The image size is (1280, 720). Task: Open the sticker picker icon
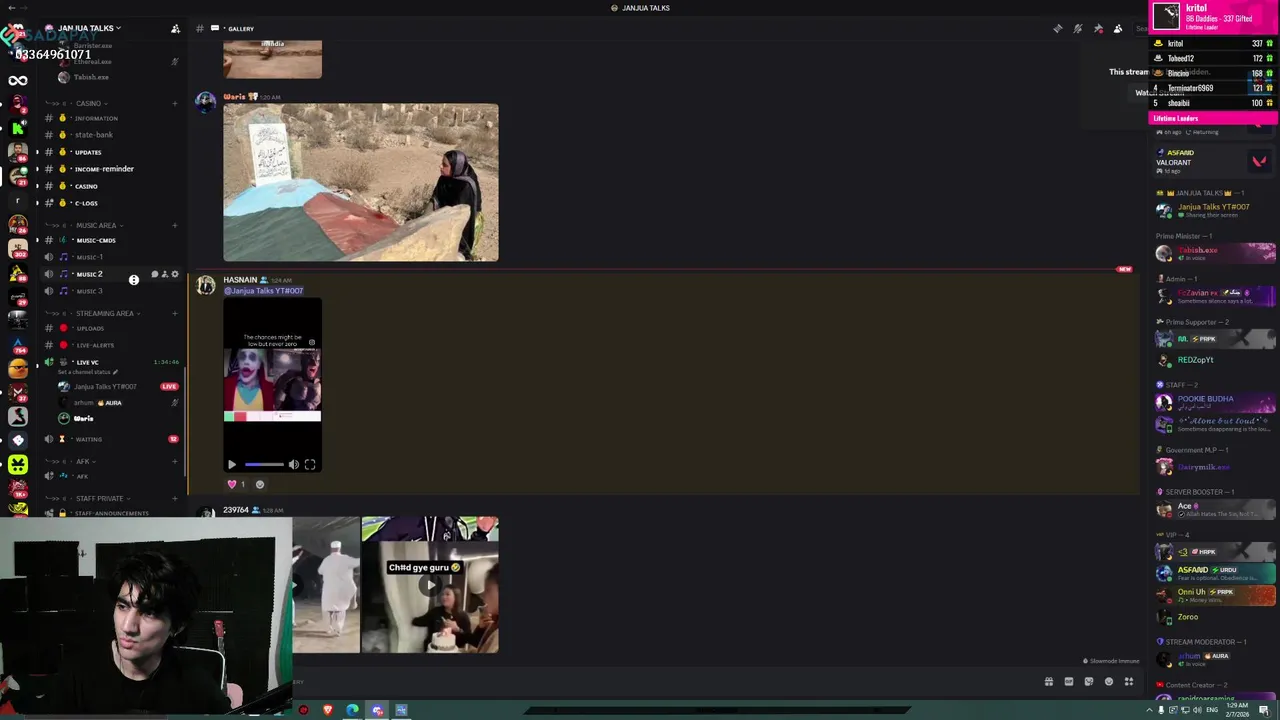click(1089, 682)
